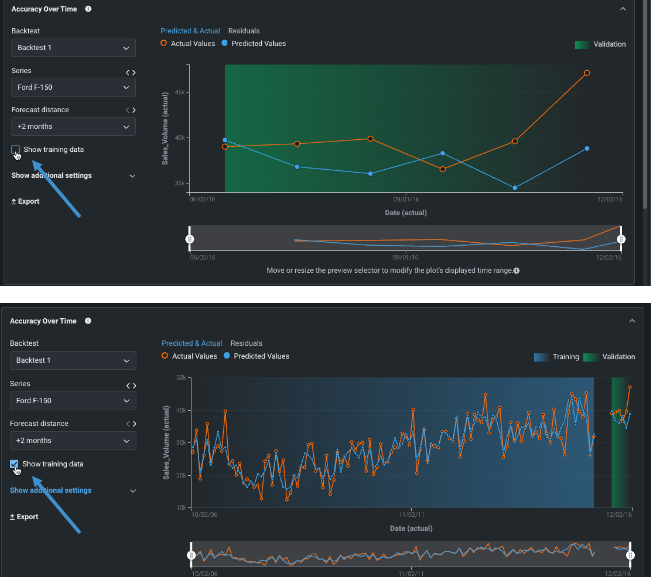Uncheck the checked Show training data checkbox
Image resolution: width=651 pixels, height=577 pixels.
(x=14, y=464)
